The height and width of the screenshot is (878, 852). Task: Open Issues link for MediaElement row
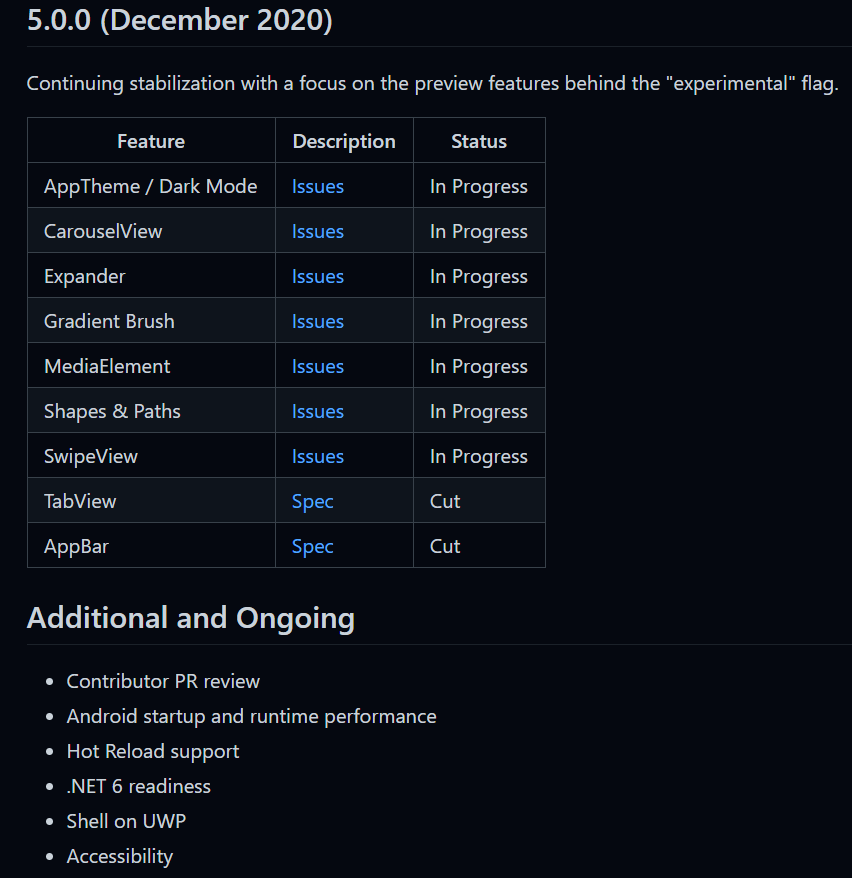point(317,366)
